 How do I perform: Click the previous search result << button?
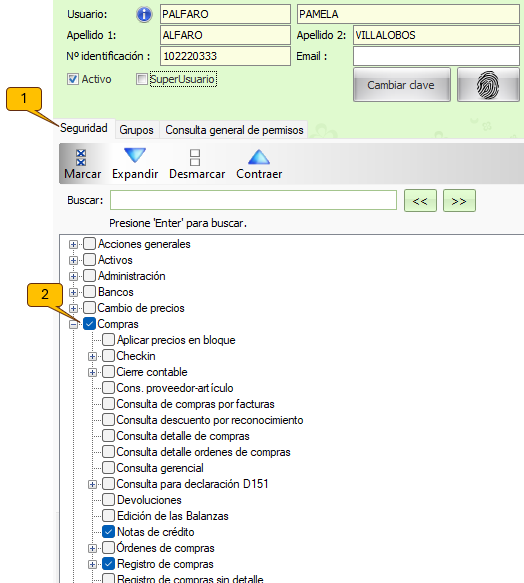420,201
